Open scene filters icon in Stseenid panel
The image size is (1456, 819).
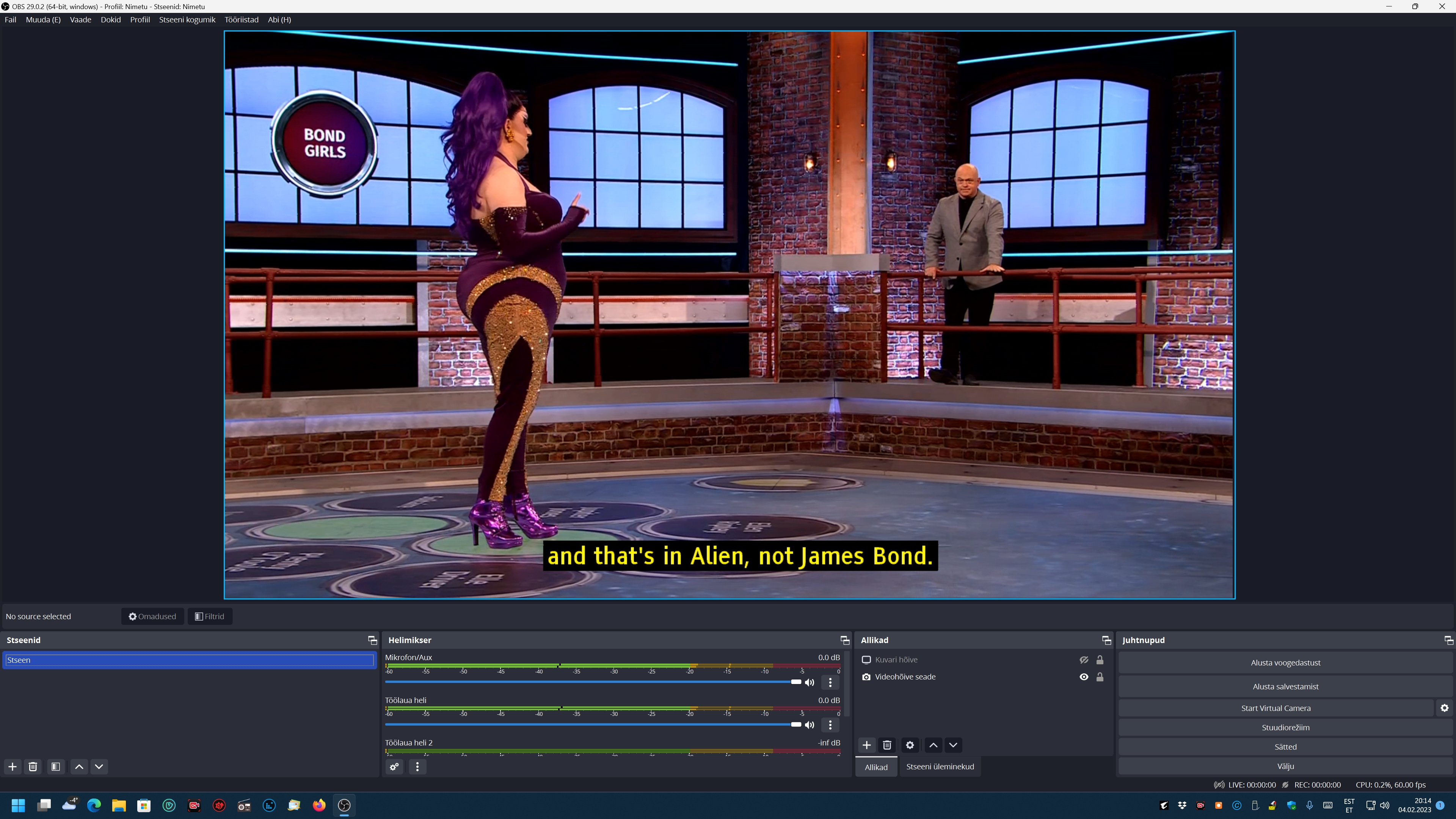click(55, 766)
